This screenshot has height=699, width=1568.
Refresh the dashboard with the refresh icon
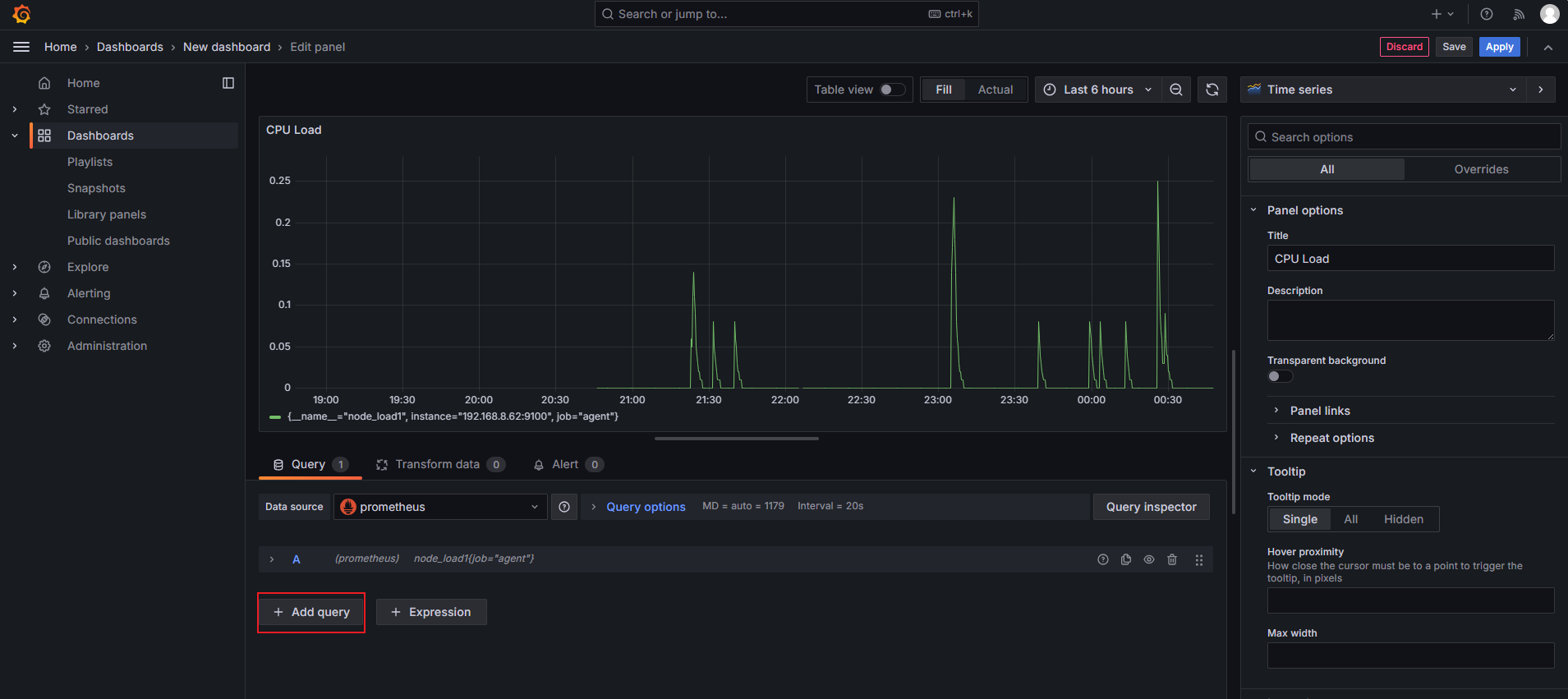pos(1212,90)
